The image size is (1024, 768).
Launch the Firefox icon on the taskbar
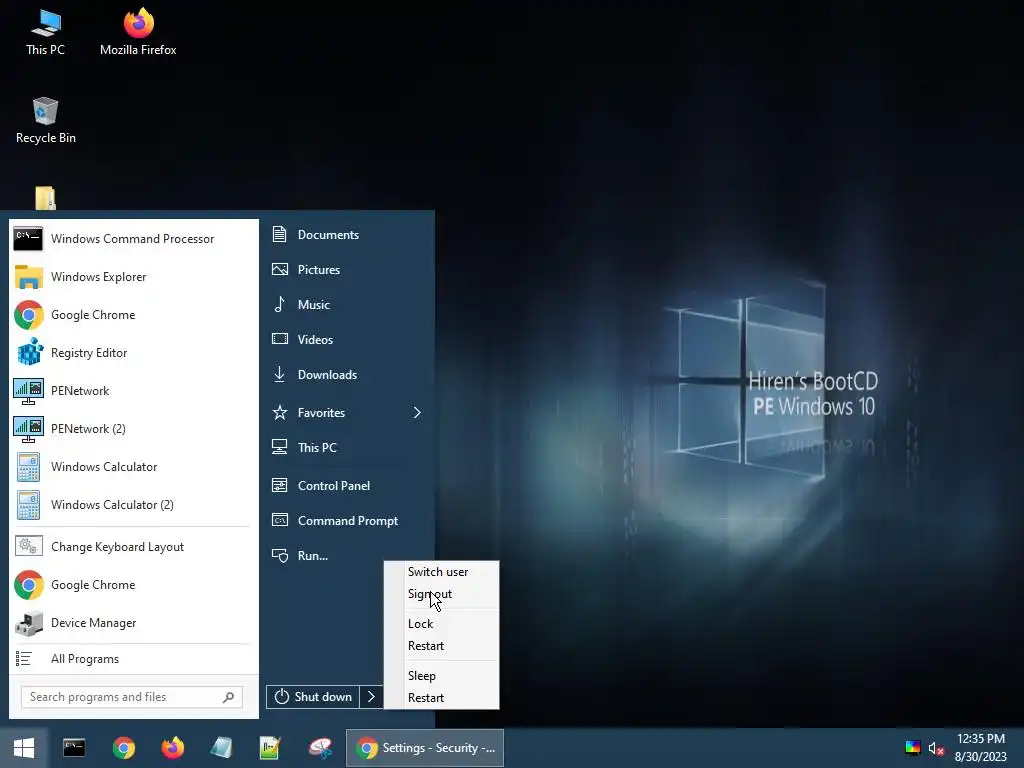172,748
